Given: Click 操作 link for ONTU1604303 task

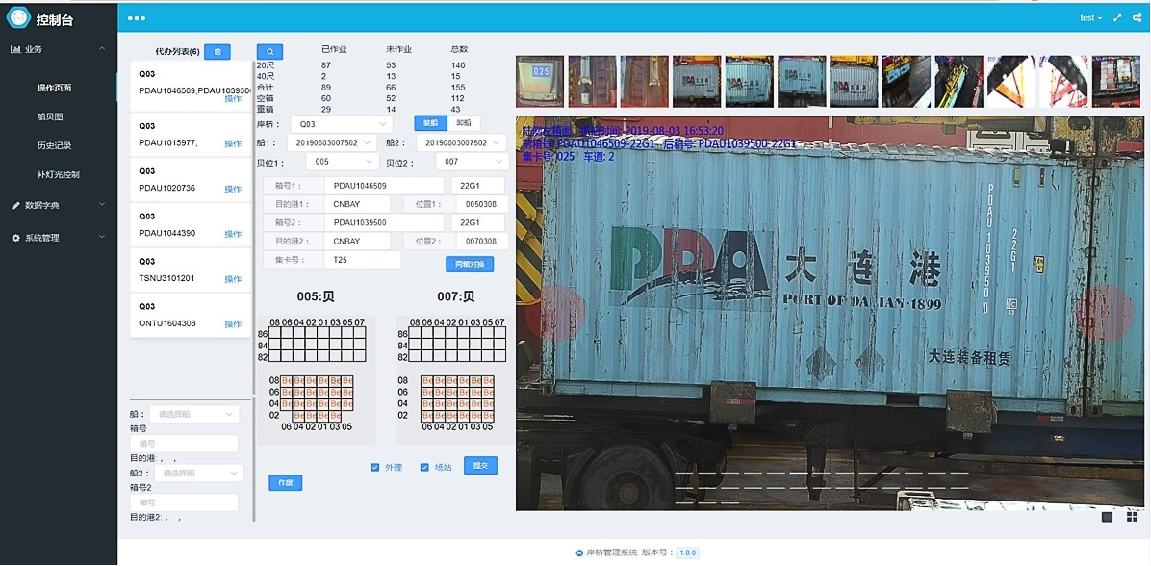Looking at the screenshot, I should [233, 324].
